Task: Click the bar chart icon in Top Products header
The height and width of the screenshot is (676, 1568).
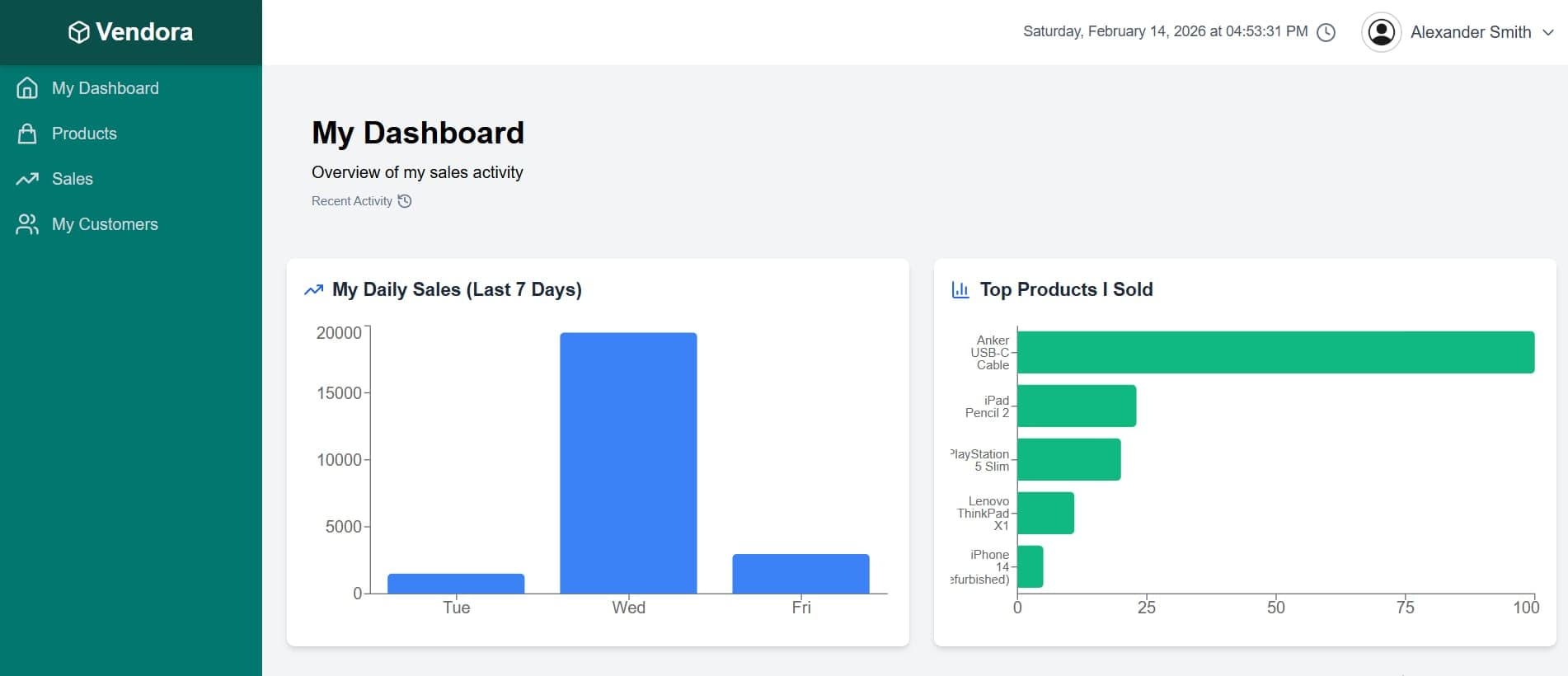Action: point(960,289)
